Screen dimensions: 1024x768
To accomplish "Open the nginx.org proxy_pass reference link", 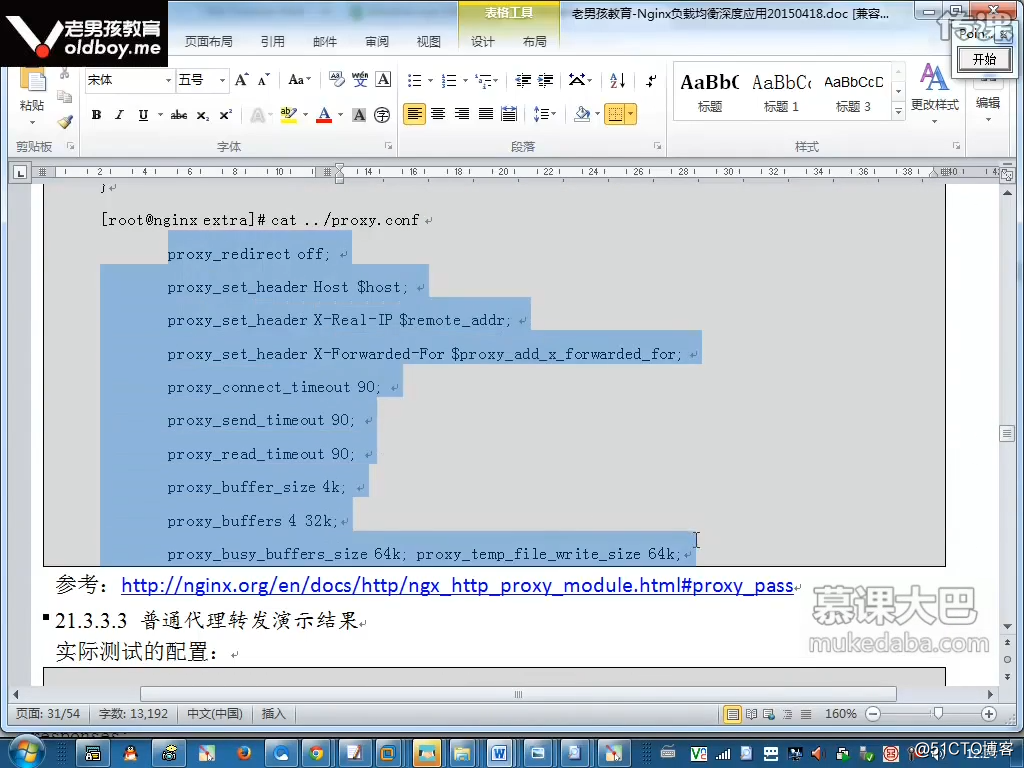I will coord(457,585).
